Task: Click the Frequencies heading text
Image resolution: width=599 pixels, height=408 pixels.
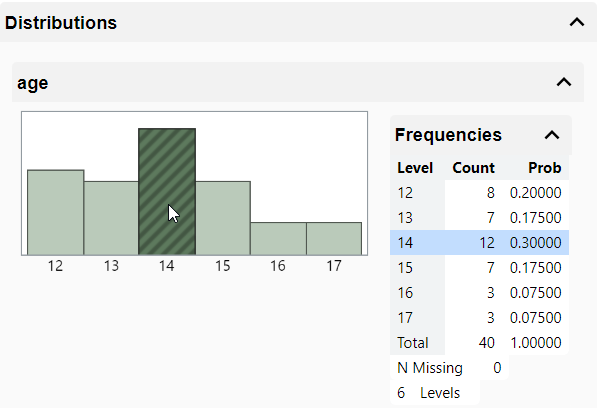Action: click(x=448, y=135)
